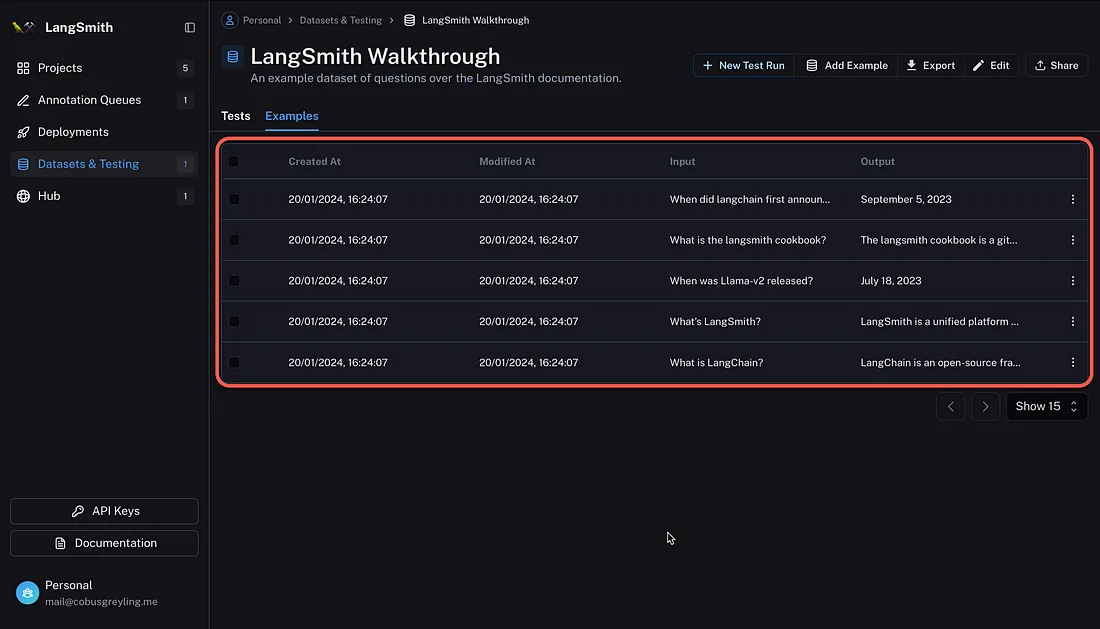The width and height of the screenshot is (1100, 629).
Task: Open the 'Show 15' page size dropdown
Action: [x=1047, y=407]
